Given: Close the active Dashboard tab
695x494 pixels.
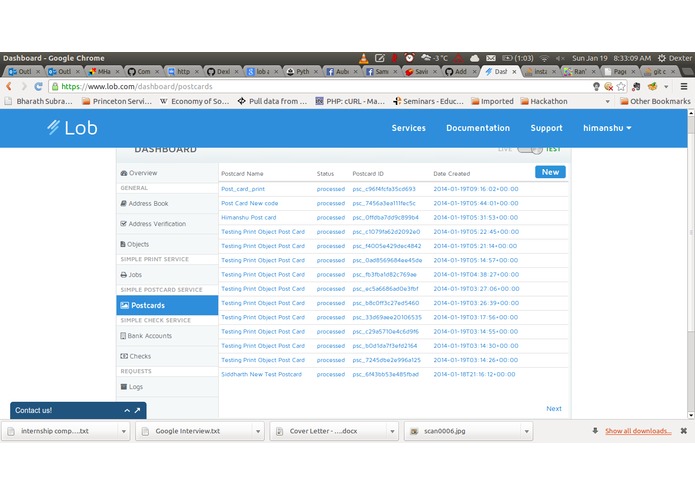Looking at the screenshot, I should tap(514, 71).
